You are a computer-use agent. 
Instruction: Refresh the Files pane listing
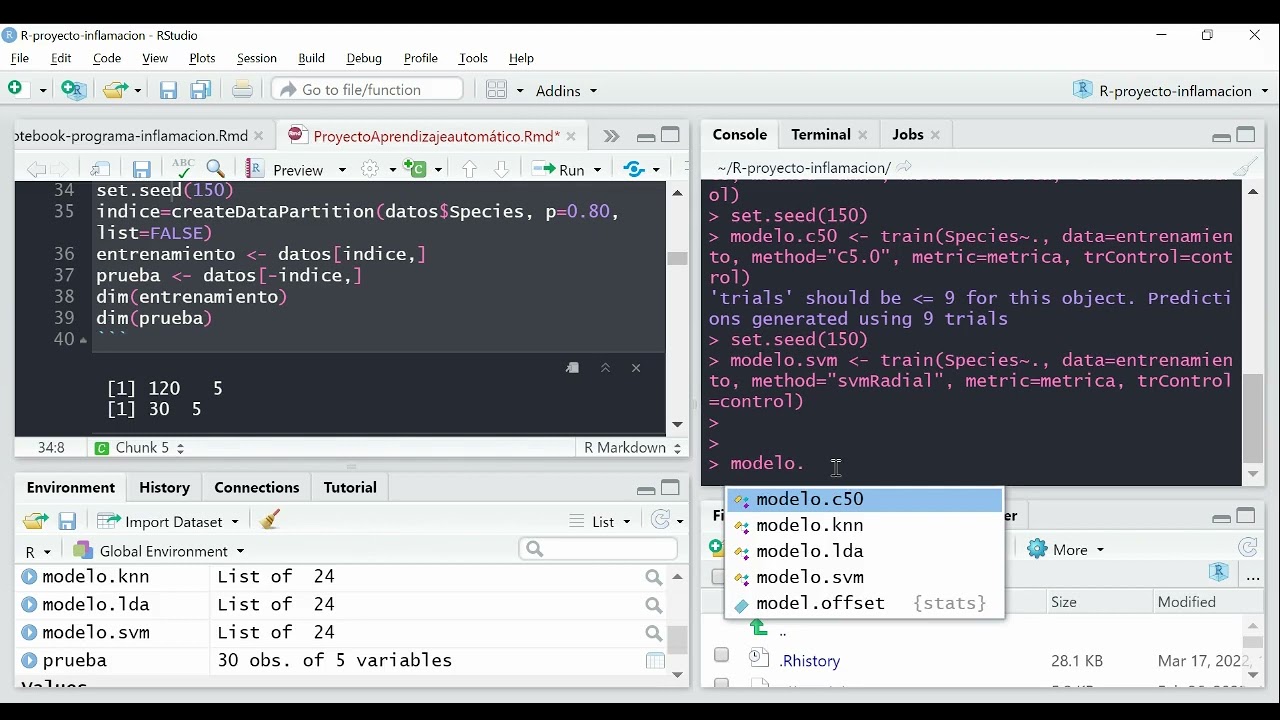click(1247, 548)
